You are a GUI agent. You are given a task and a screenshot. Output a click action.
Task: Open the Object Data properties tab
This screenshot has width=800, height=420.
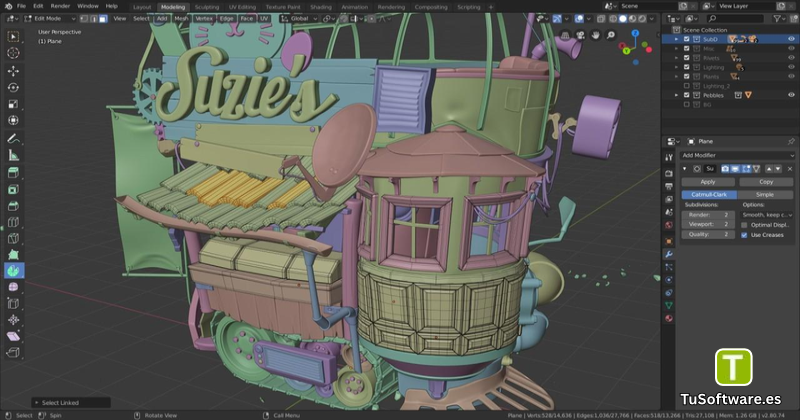coord(669,305)
